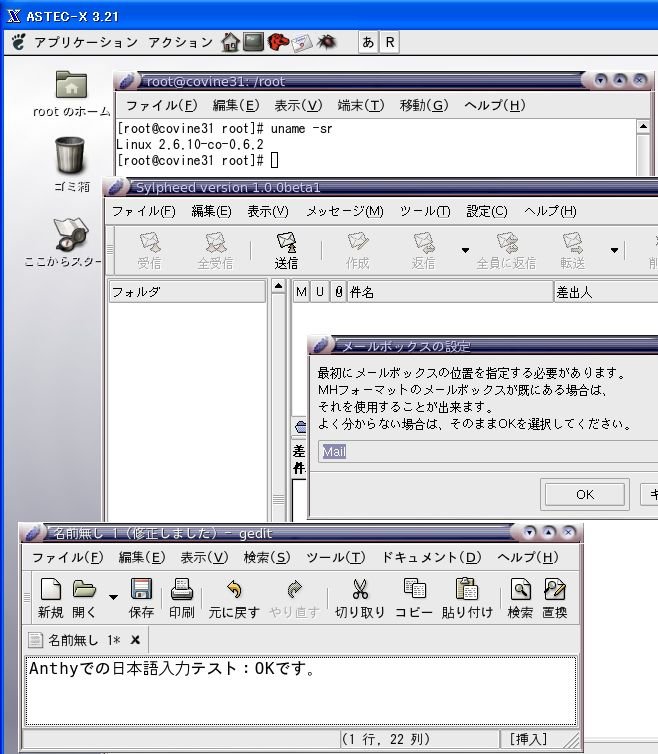Expand gedit 開く recent files arrow

click(113, 597)
